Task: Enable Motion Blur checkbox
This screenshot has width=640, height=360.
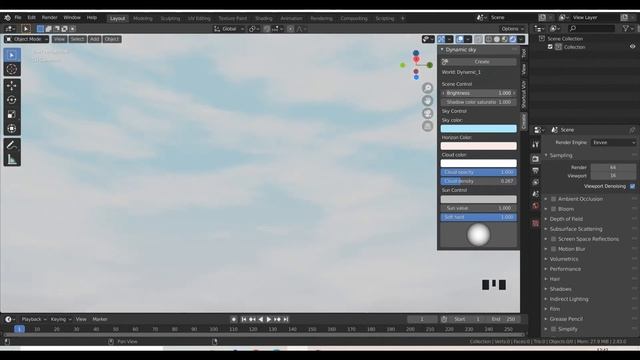Action: 553,249
